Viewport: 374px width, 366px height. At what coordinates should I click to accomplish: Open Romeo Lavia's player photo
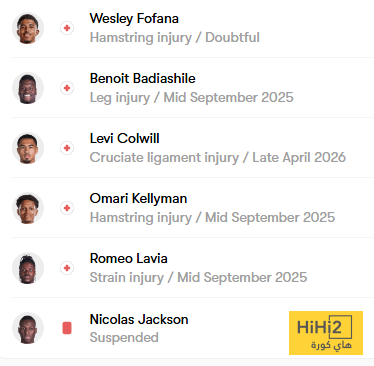pyautogui.click(x=28, y=268)
